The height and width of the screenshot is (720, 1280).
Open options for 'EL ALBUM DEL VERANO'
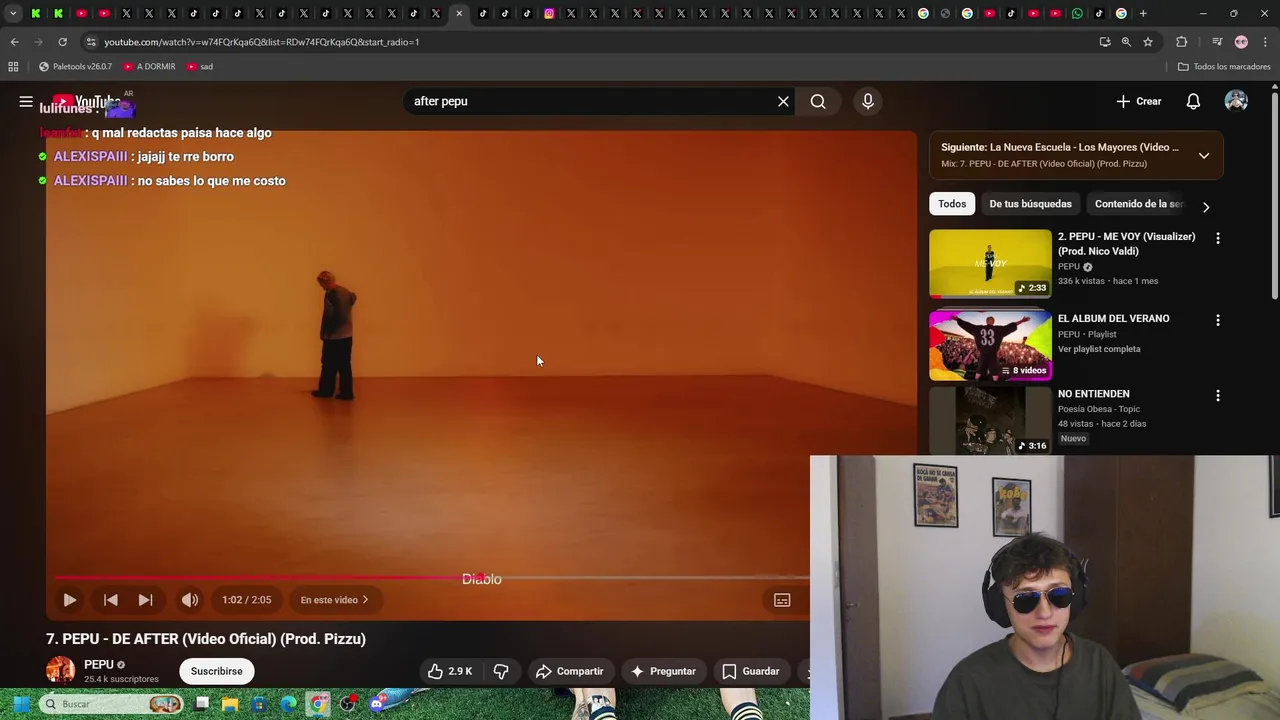coord(1217,320)
